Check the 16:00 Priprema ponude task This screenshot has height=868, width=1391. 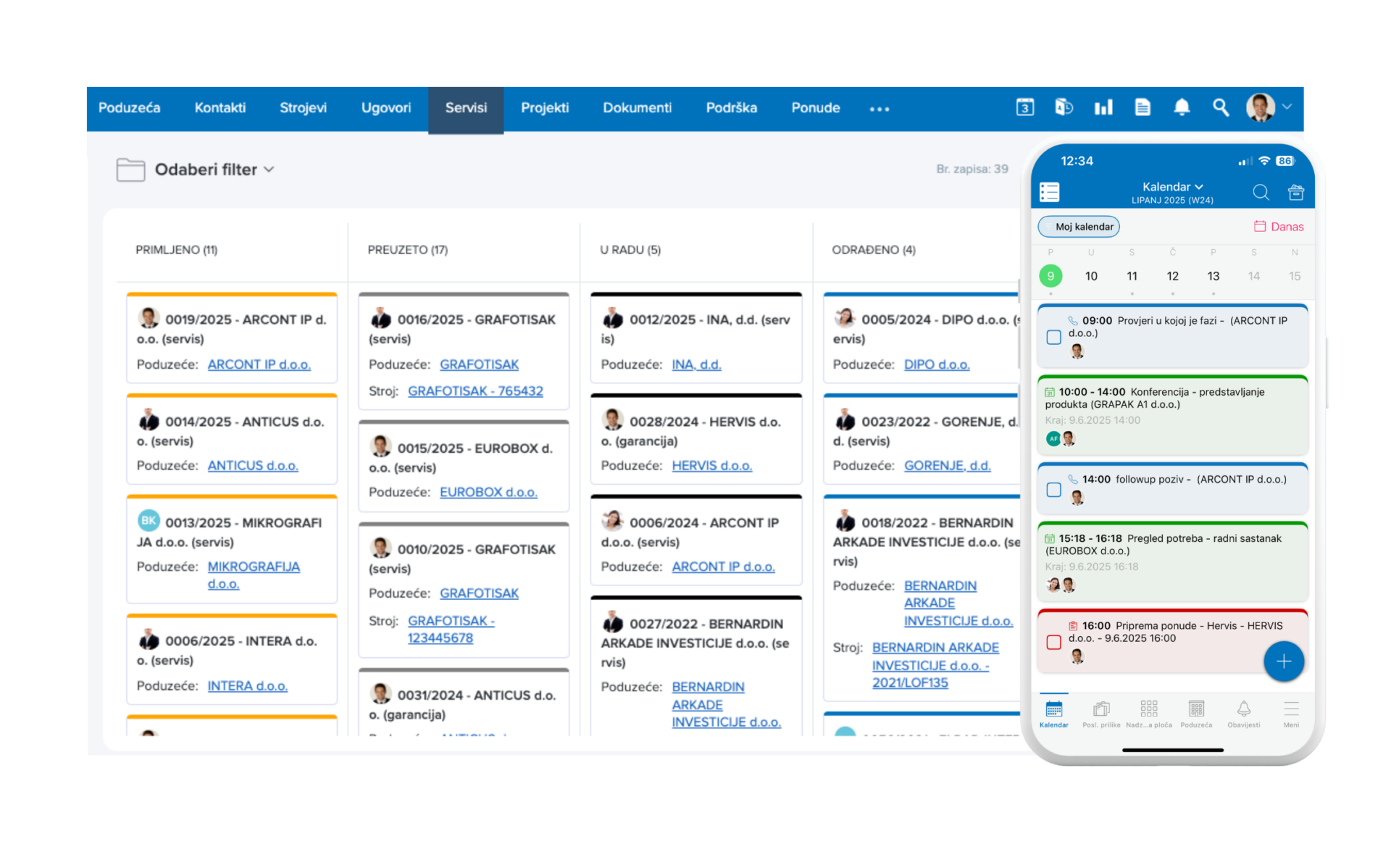[1053, 642]
